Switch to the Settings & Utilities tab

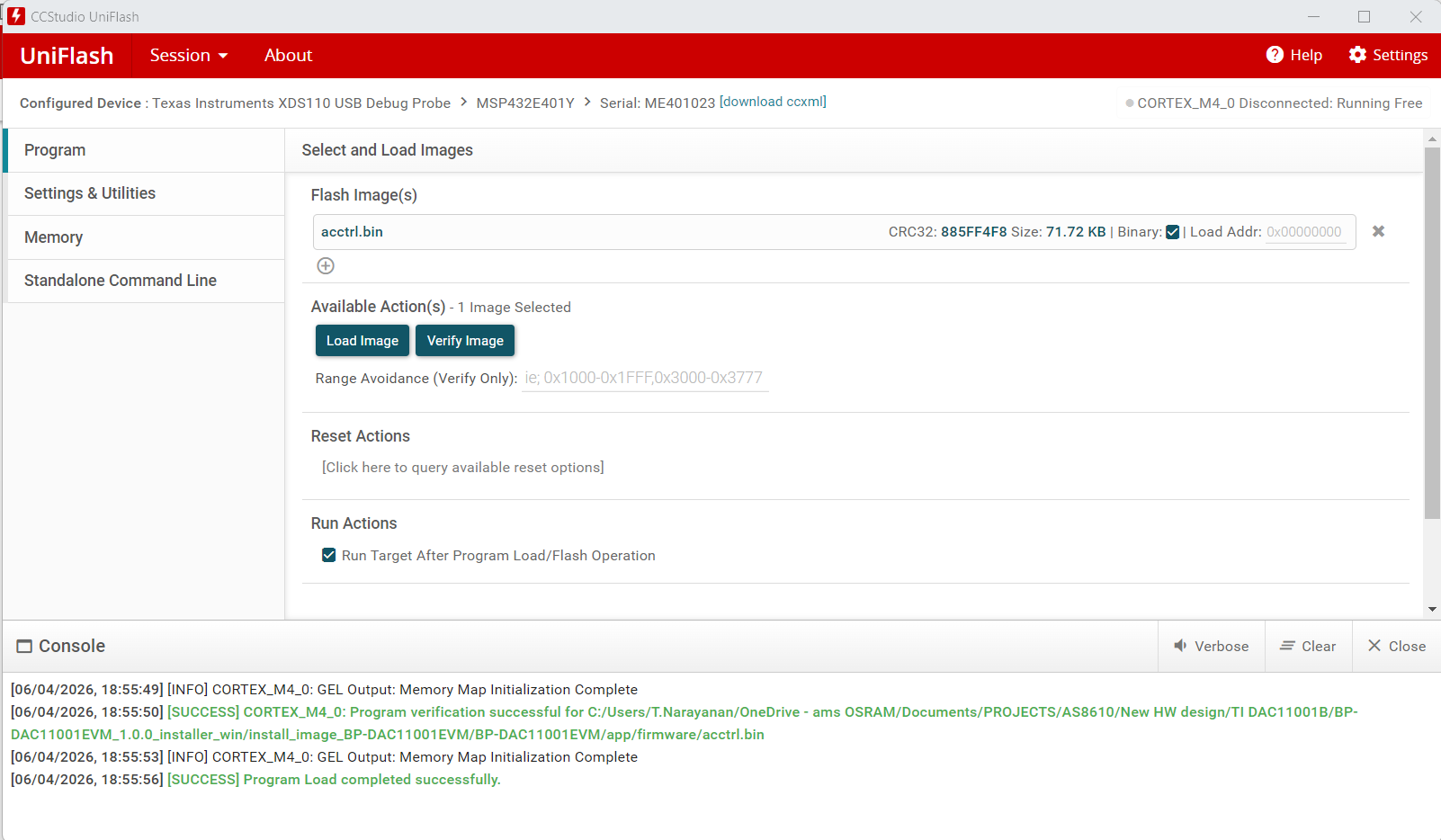[x=146, y=193]
